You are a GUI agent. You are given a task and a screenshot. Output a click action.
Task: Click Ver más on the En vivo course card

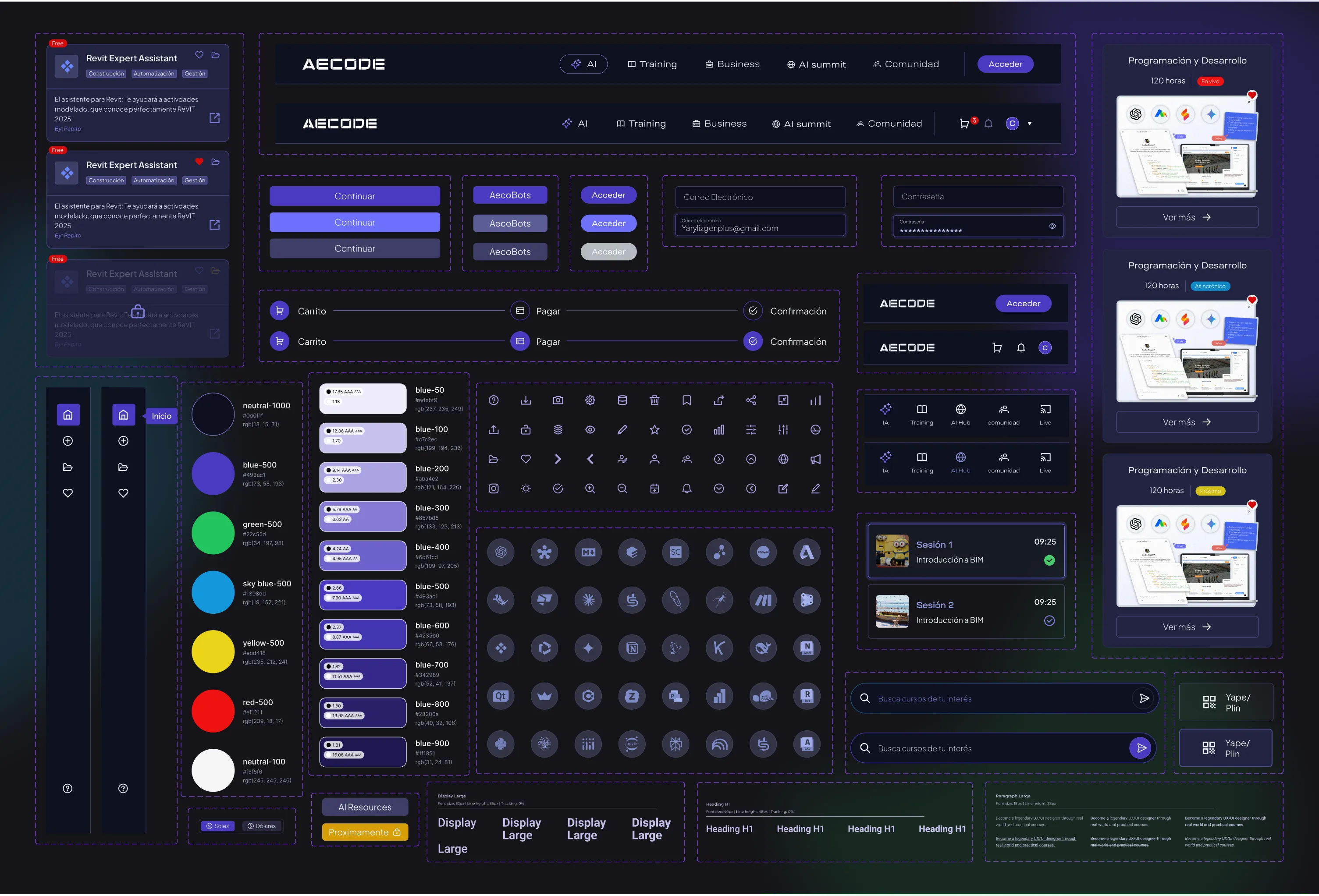click(1187, 217)
